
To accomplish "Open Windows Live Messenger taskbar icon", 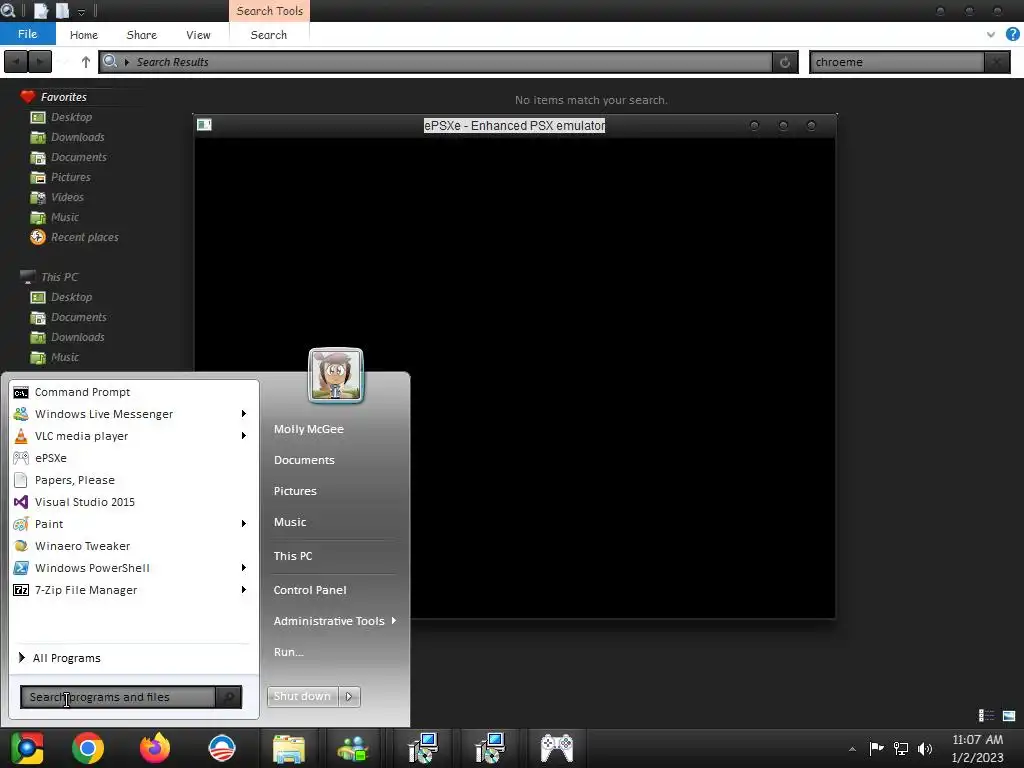I will click(x=353, y=748).
